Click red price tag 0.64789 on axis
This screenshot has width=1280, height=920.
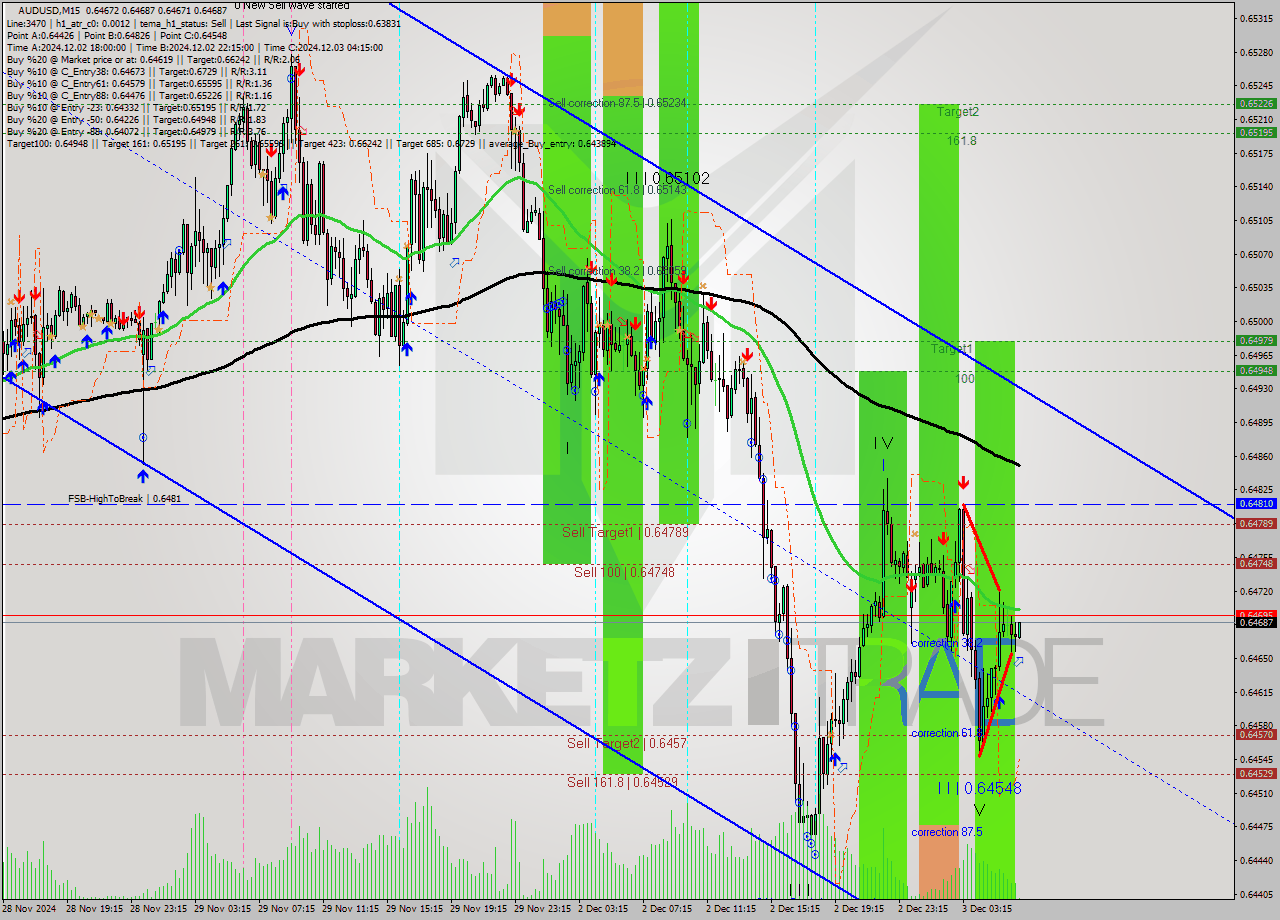coord(1256,523)
